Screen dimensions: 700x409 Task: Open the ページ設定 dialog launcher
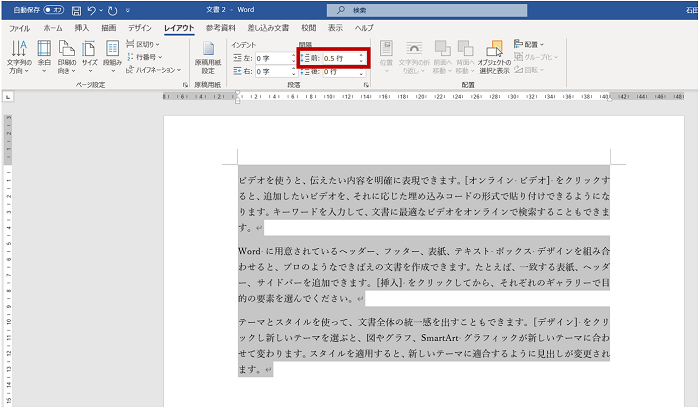(186, 86)
